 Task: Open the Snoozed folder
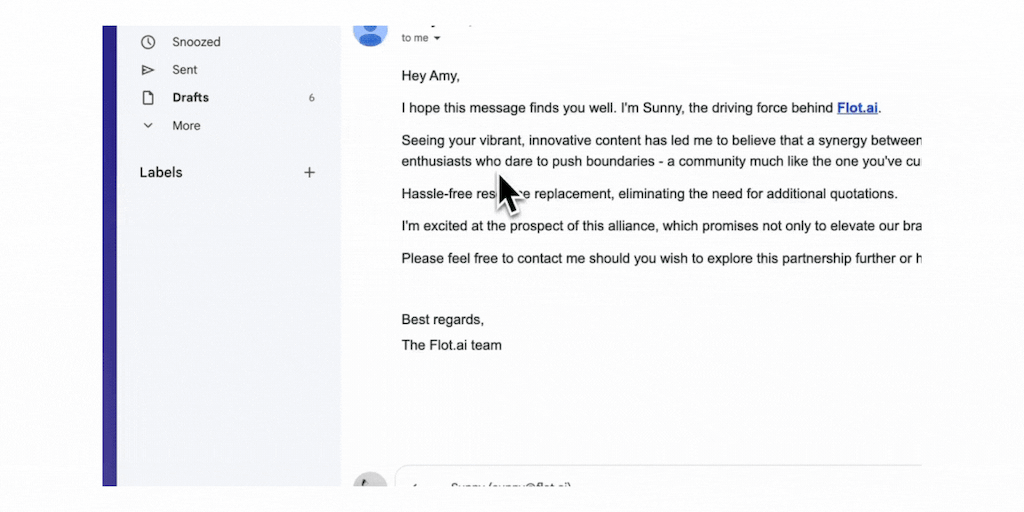click(x=196, y=42)
